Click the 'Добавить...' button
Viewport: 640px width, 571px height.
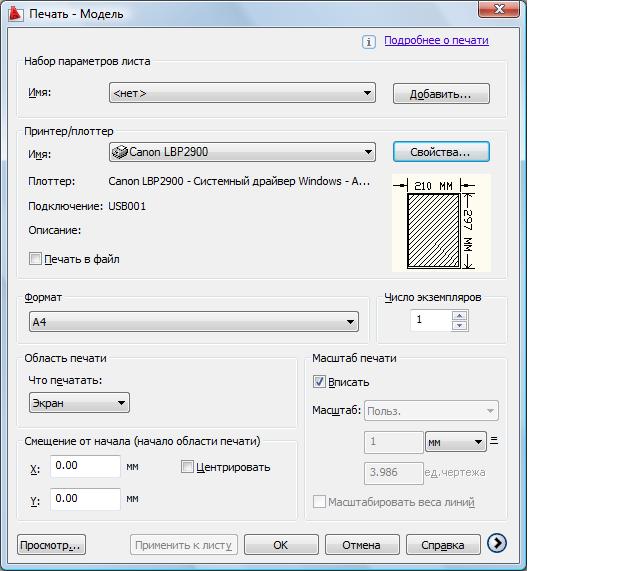[x=441, y=94]
